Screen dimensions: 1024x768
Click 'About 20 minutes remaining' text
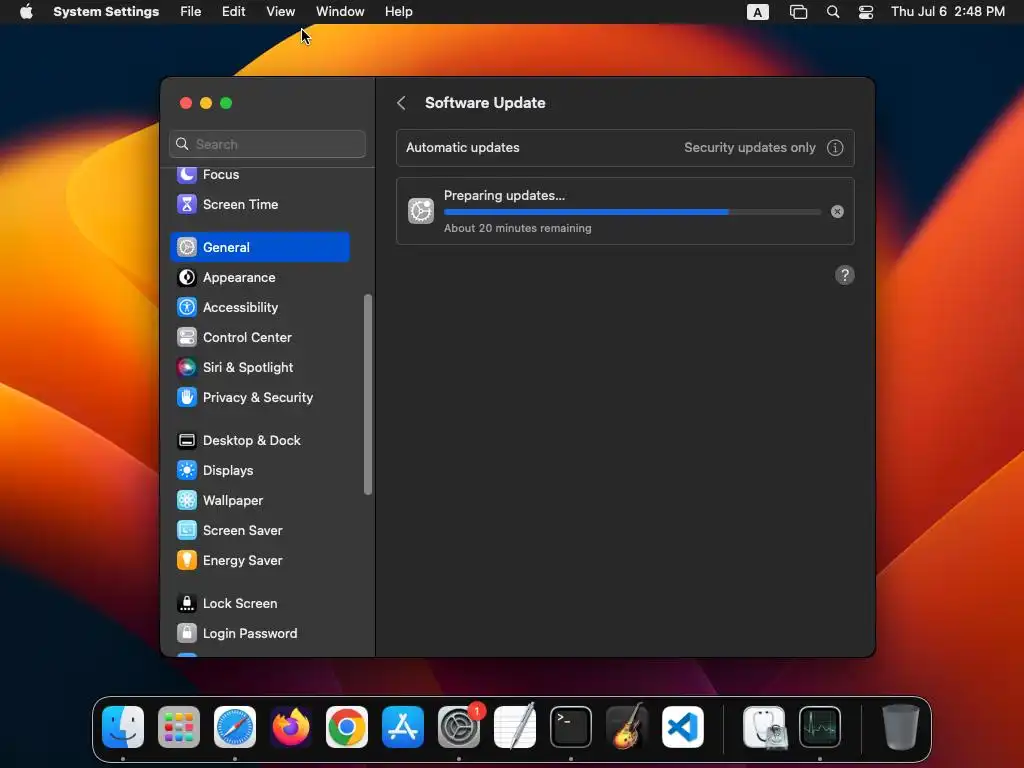tap(518, 228)
